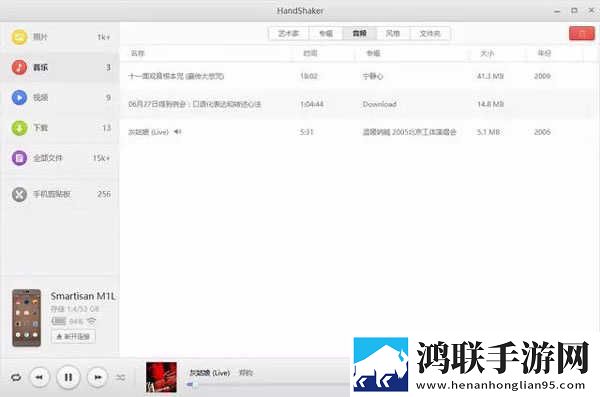Select the highlighted songs tab
Image resolution: width=600 pixels, height=397 pixels.
pos(359,34)
